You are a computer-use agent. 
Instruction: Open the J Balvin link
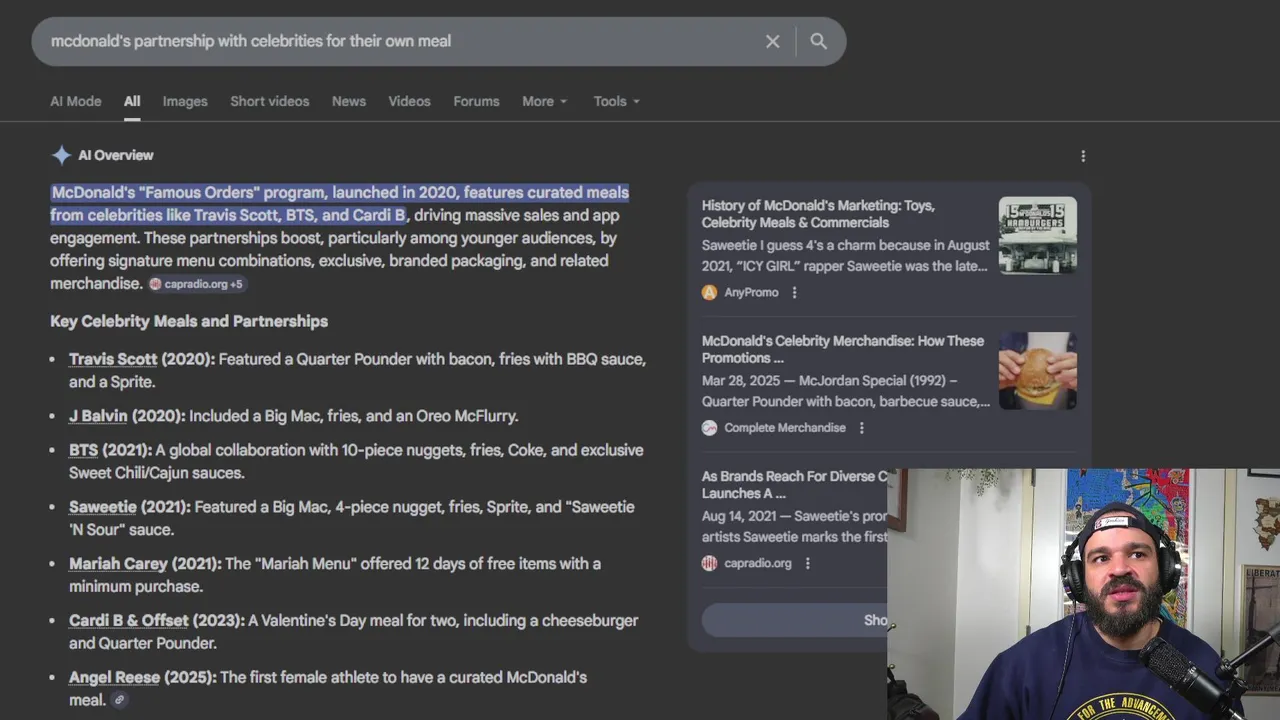98,416
